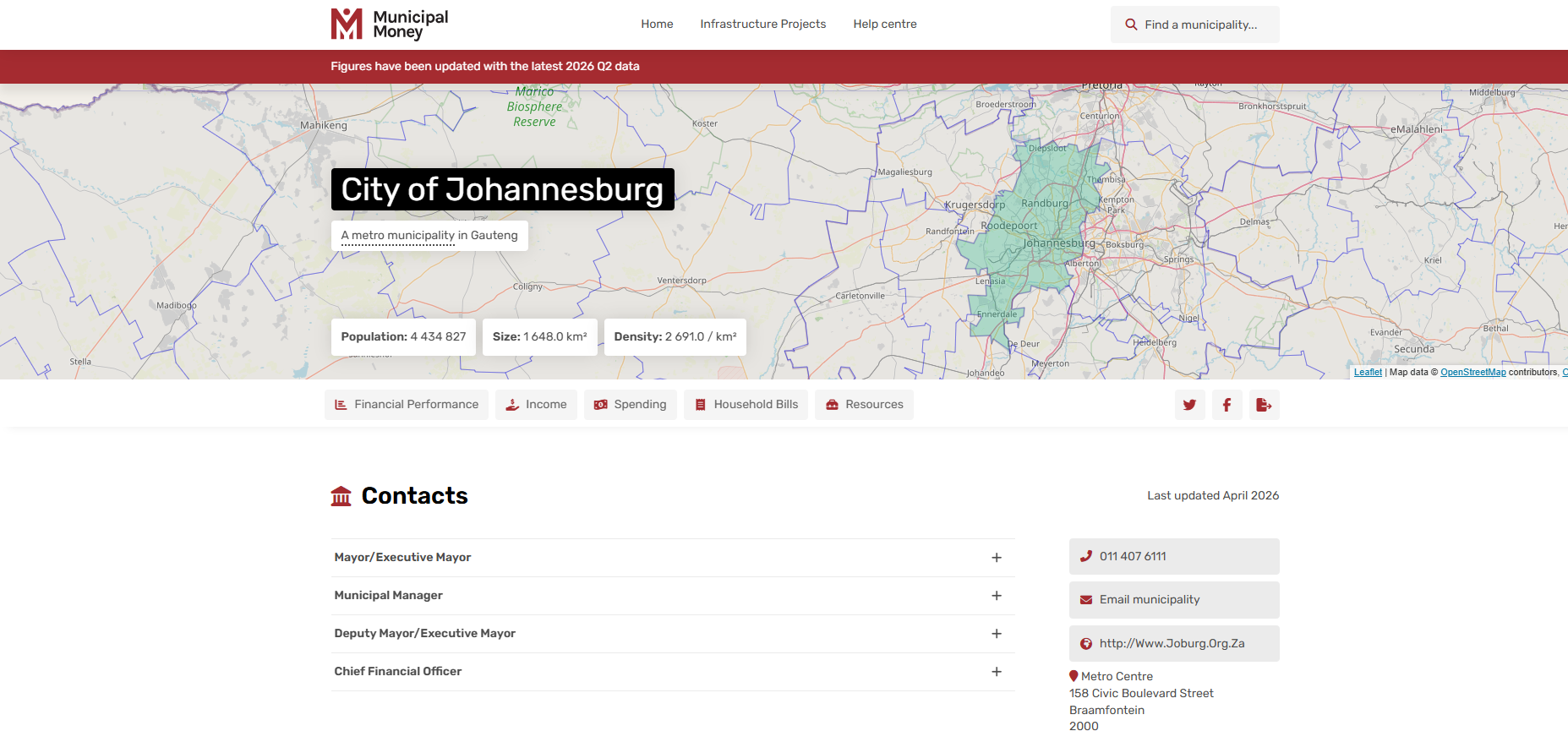Open Infrastructure Projects page
The width and height of the screenshot is (1568, 742).
762,25
